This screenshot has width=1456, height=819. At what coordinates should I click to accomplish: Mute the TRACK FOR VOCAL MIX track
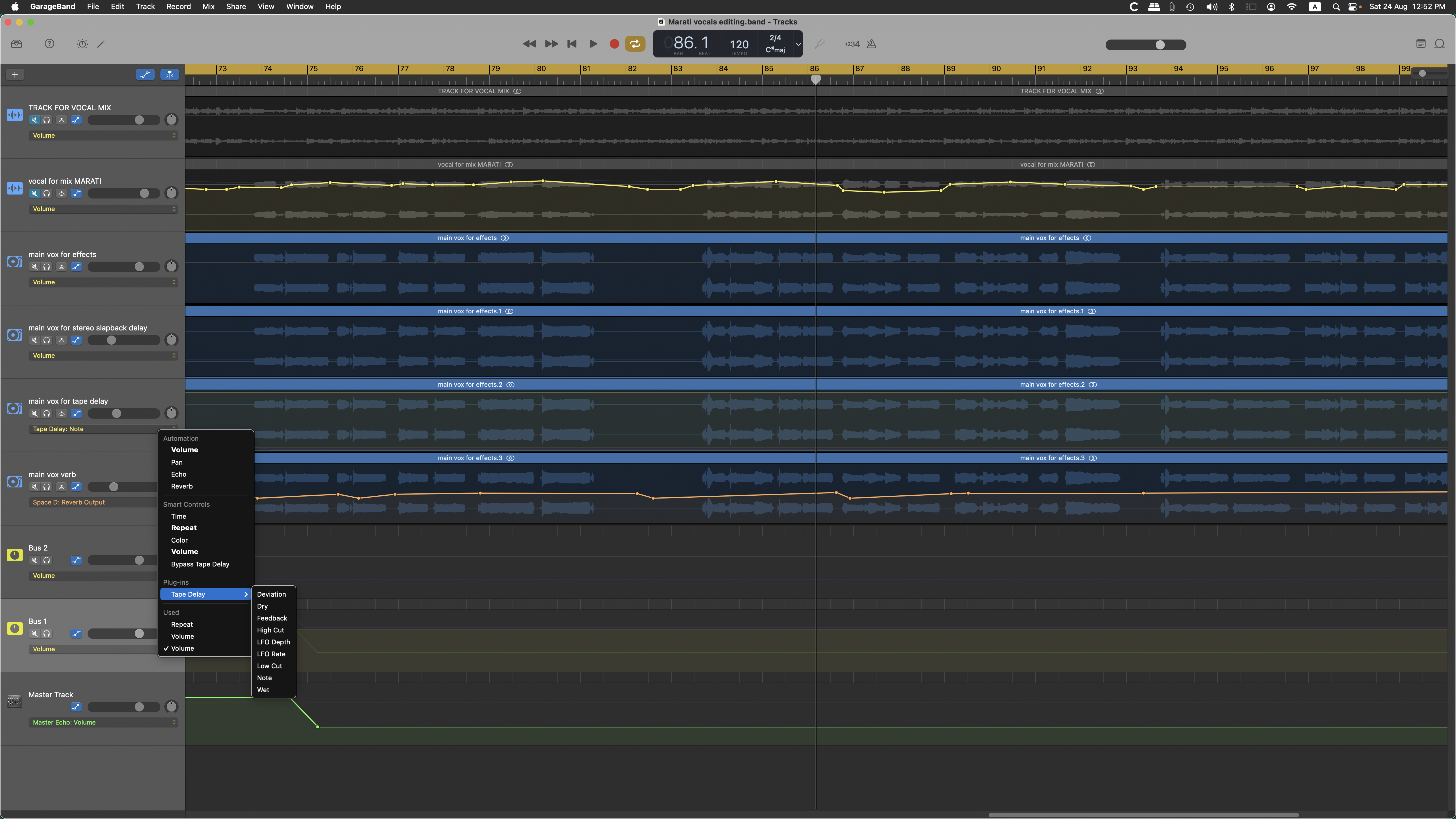34,120
